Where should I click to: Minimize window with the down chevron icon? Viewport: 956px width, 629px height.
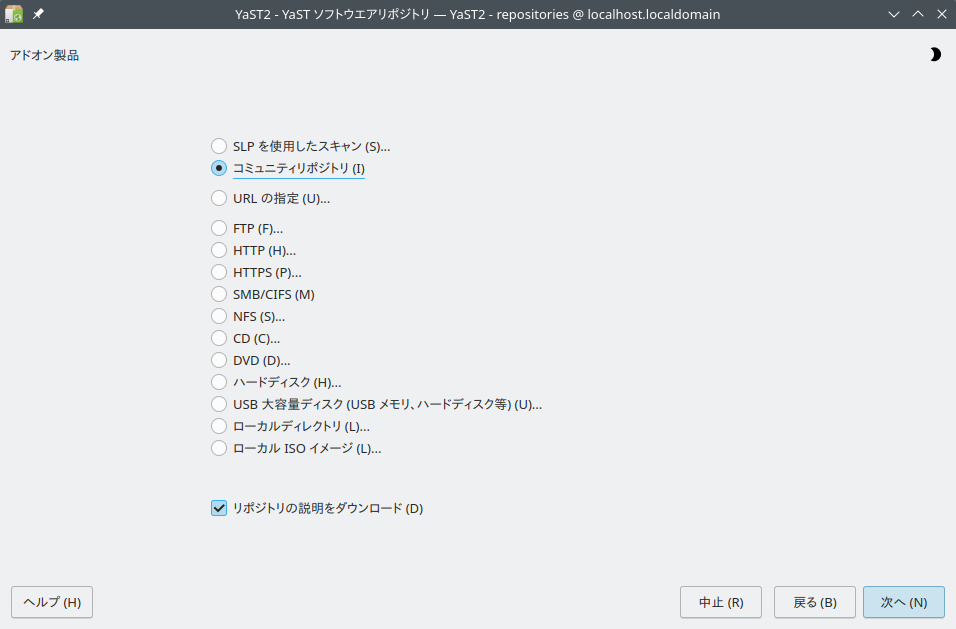(894, 14)
